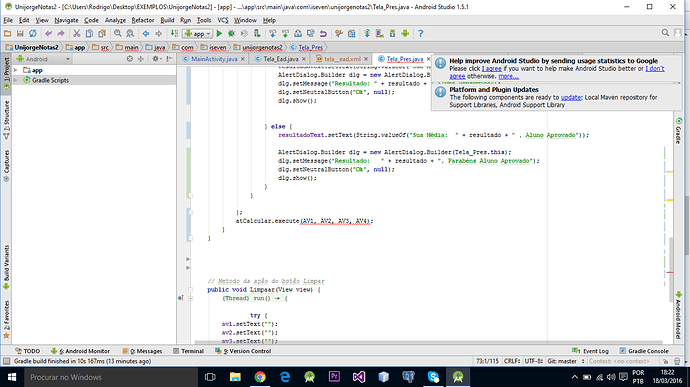Viewport: 690px width, 387px height.
Task: Click Procurar no Windows search box
Action: pyautogui.click(x=110, y=377)
